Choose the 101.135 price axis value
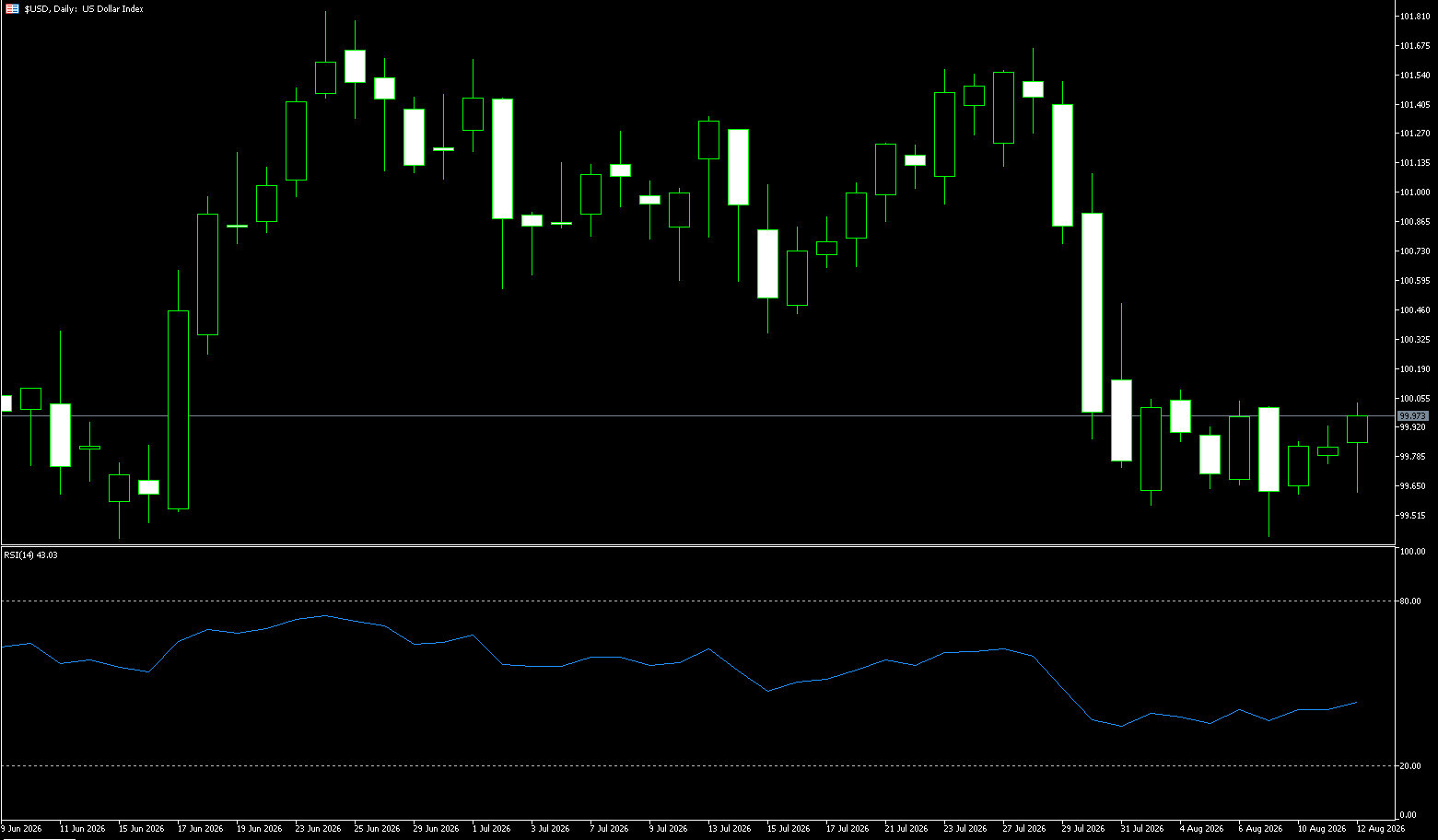The image size is (1438, 840). 1414,163
